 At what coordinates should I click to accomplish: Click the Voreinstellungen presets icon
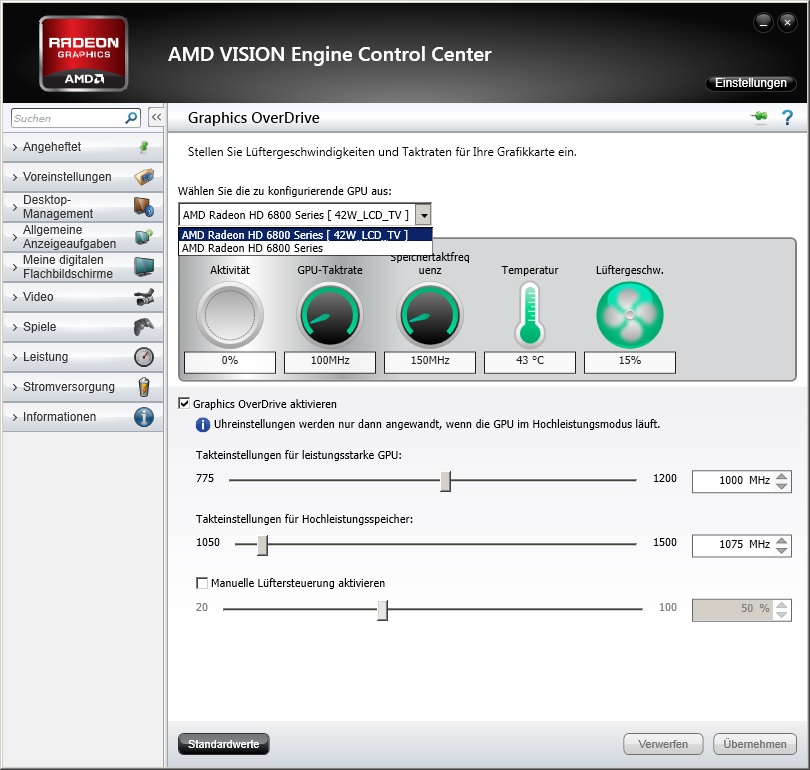[x=144, y=177]
